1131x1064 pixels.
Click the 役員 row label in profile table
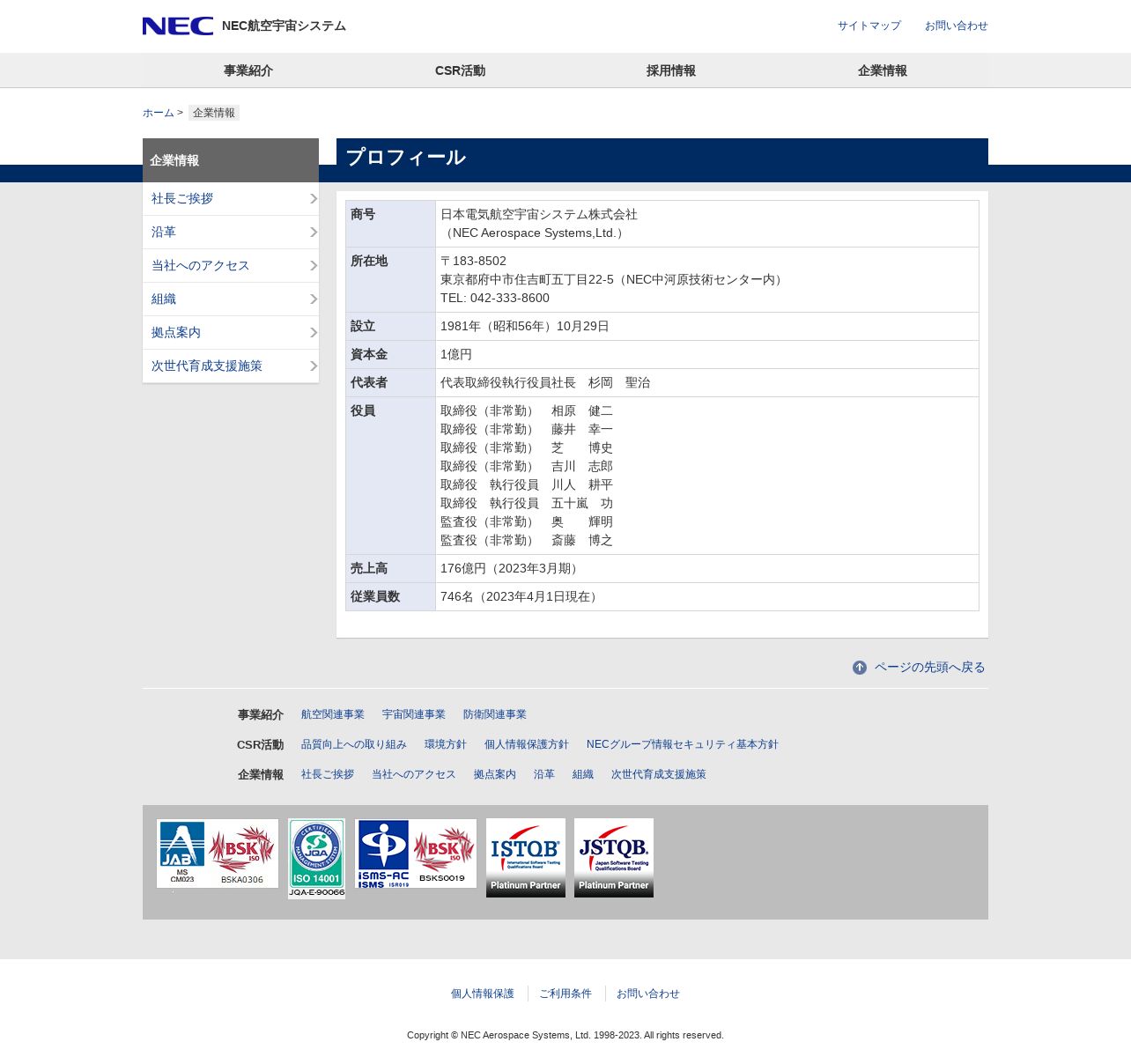point(391,476)
